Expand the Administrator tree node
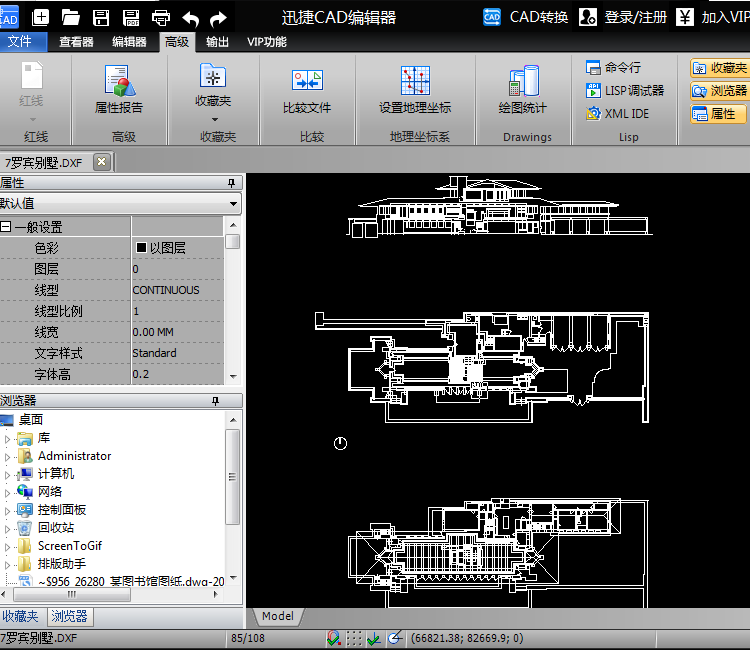Image resolution: width=750 pixels, height=650 pixels. 7,457
